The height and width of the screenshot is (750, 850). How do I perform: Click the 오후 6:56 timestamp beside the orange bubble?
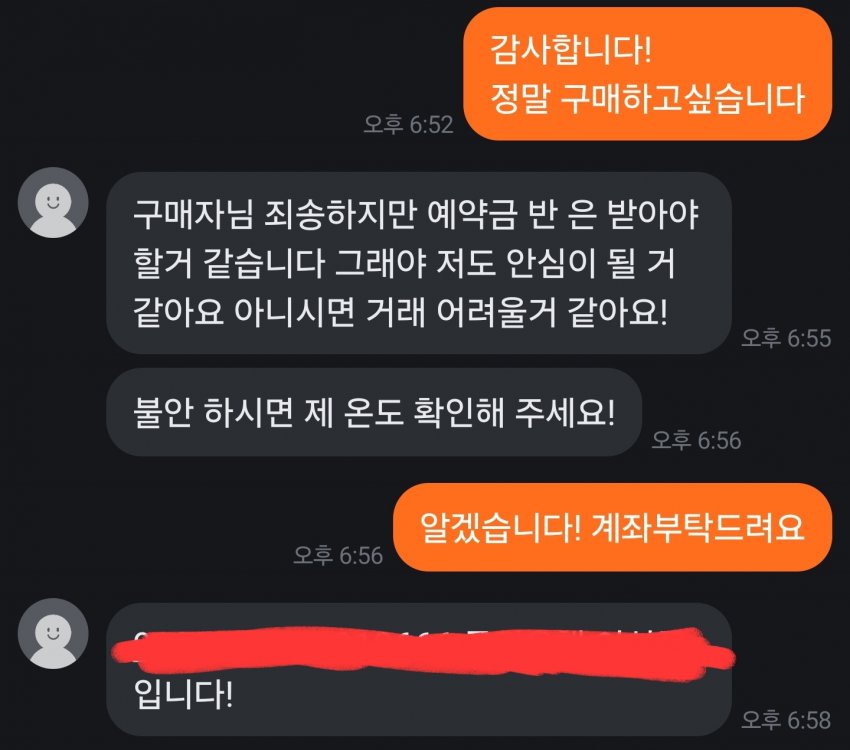pos(338,555)
